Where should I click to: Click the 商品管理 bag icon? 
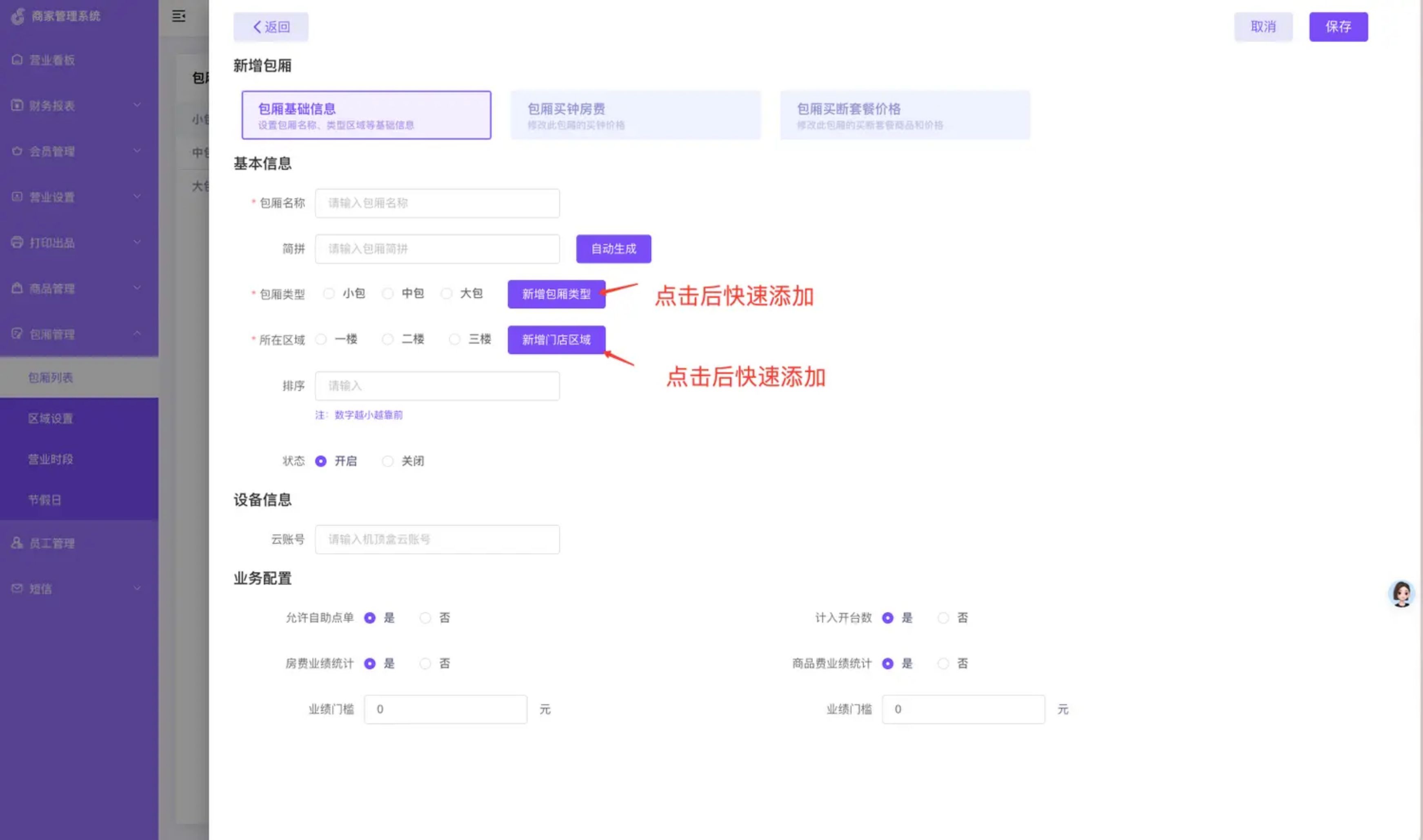[x=17, y=288]
